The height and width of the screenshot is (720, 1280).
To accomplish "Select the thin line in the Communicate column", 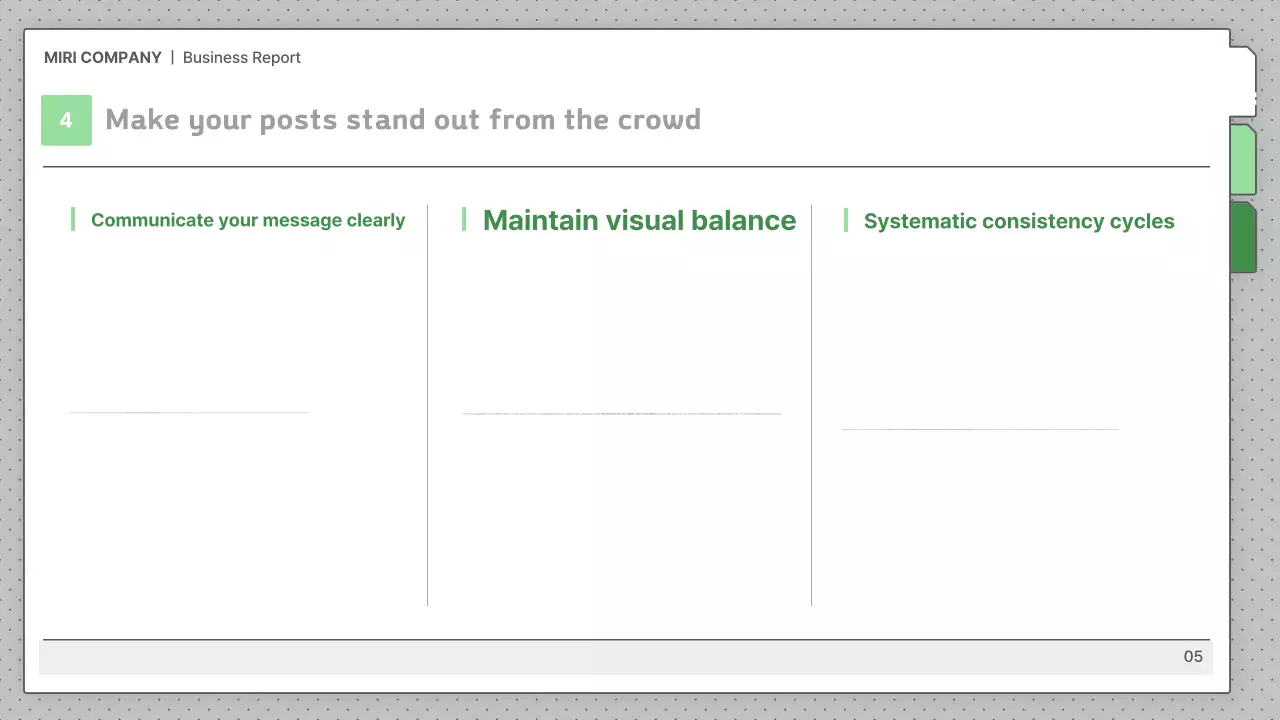I will point(189,412).
